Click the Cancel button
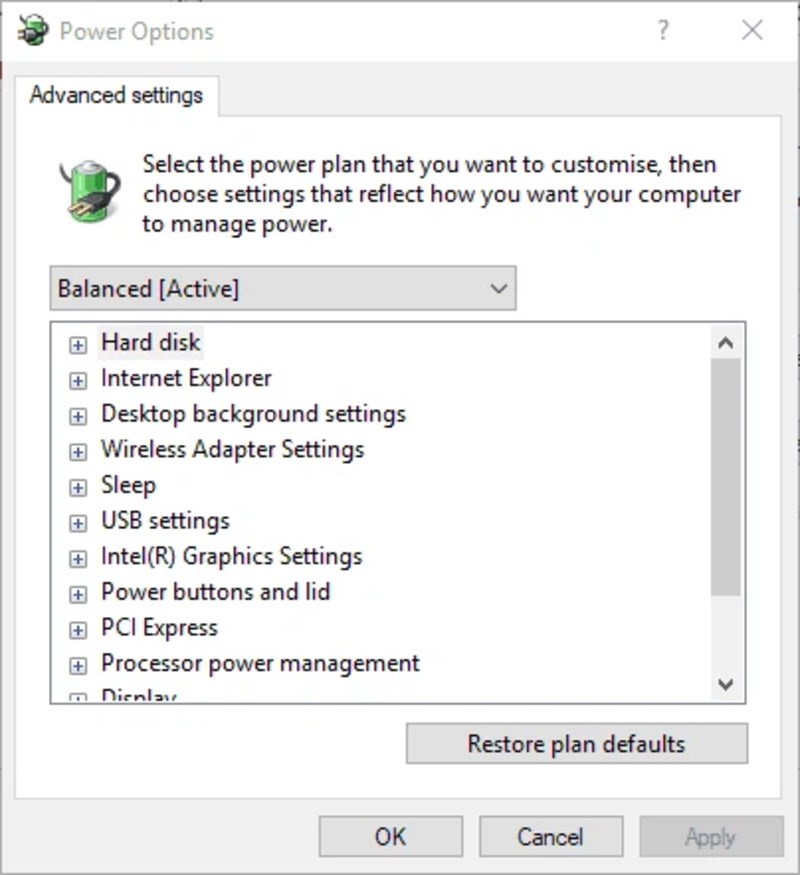This screenshot has width=800, height=875. 550,837
